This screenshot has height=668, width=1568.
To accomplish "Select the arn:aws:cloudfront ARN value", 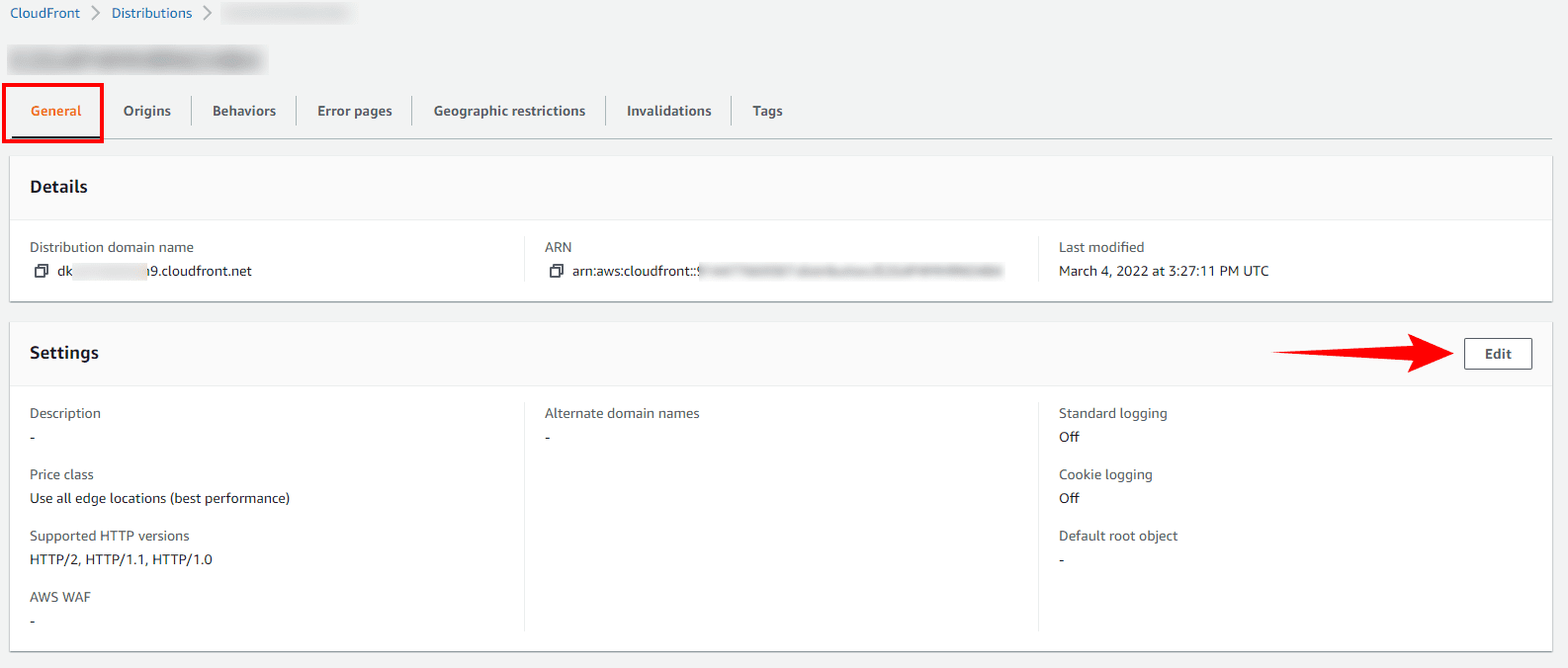I will pos(787,271).
